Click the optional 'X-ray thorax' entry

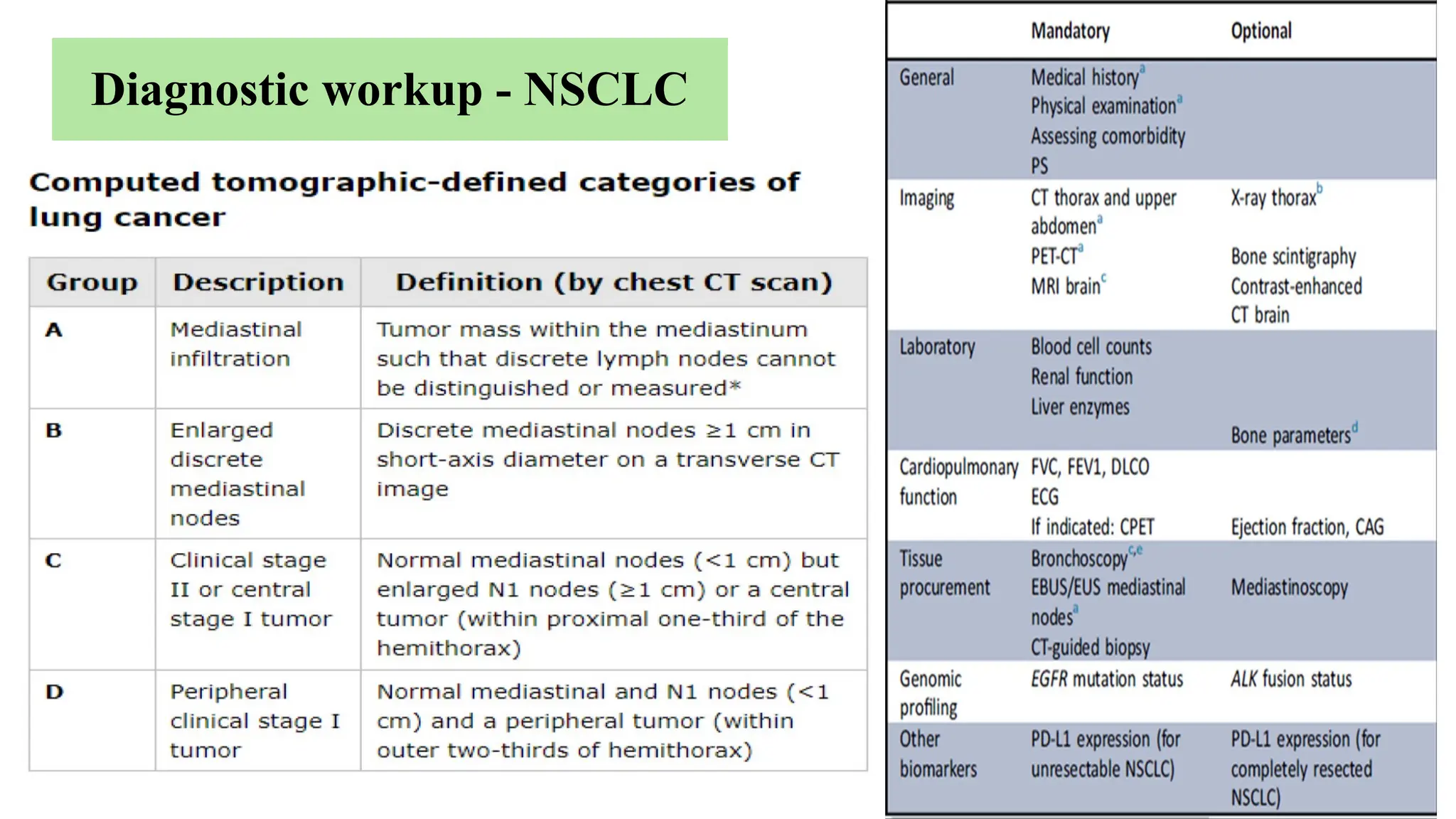tap(1277, 197)
